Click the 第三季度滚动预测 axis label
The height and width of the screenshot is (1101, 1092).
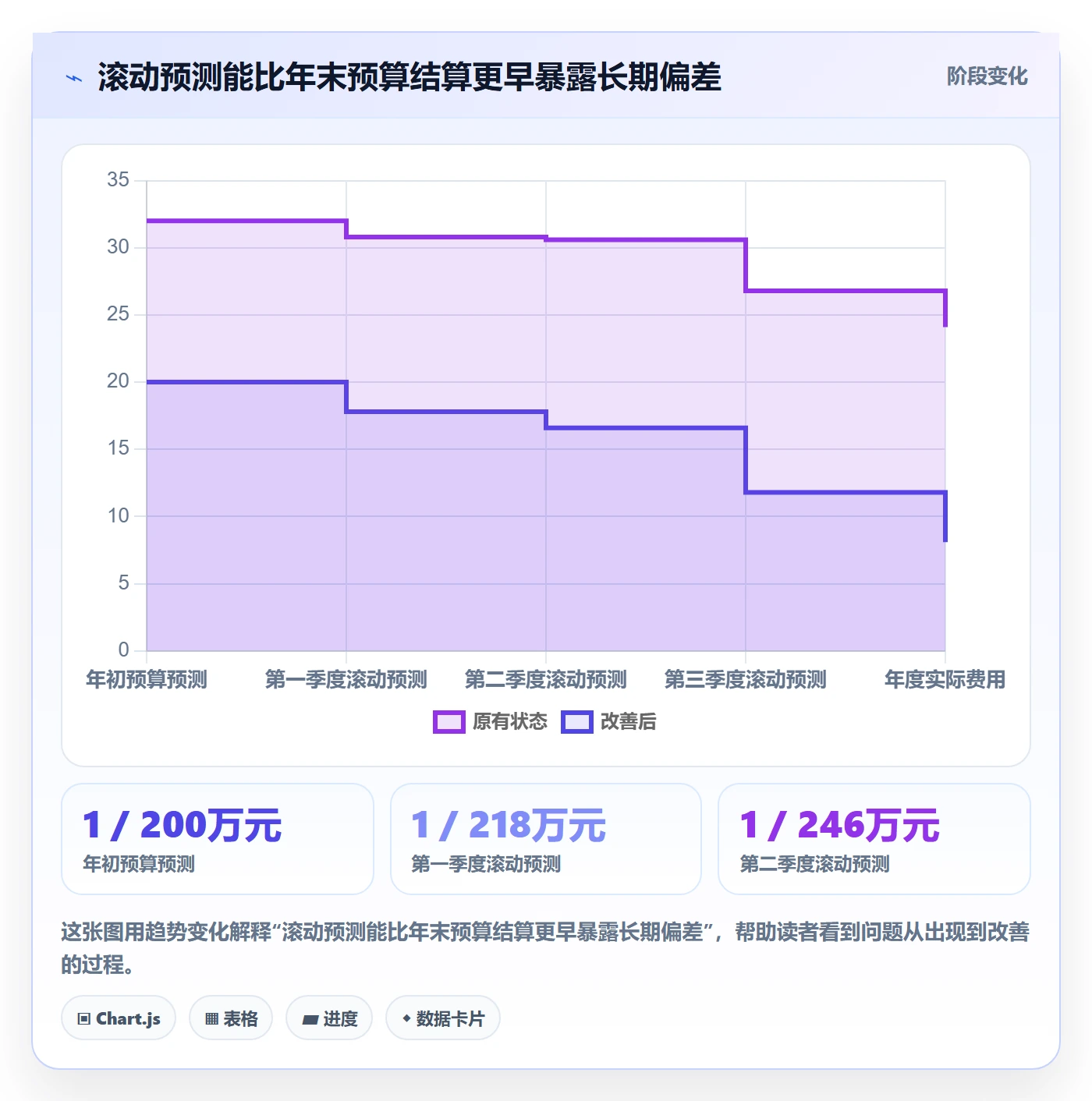(x=746, y=680)
